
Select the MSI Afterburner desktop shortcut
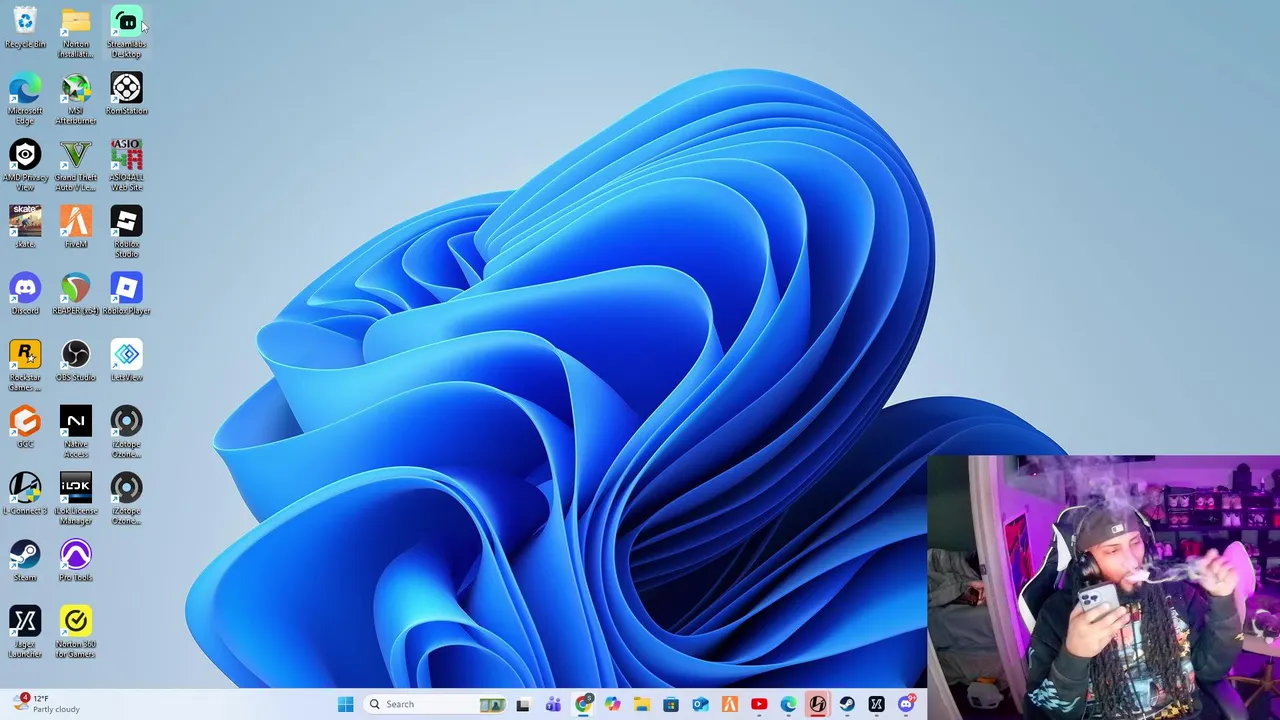click(76, 98)
